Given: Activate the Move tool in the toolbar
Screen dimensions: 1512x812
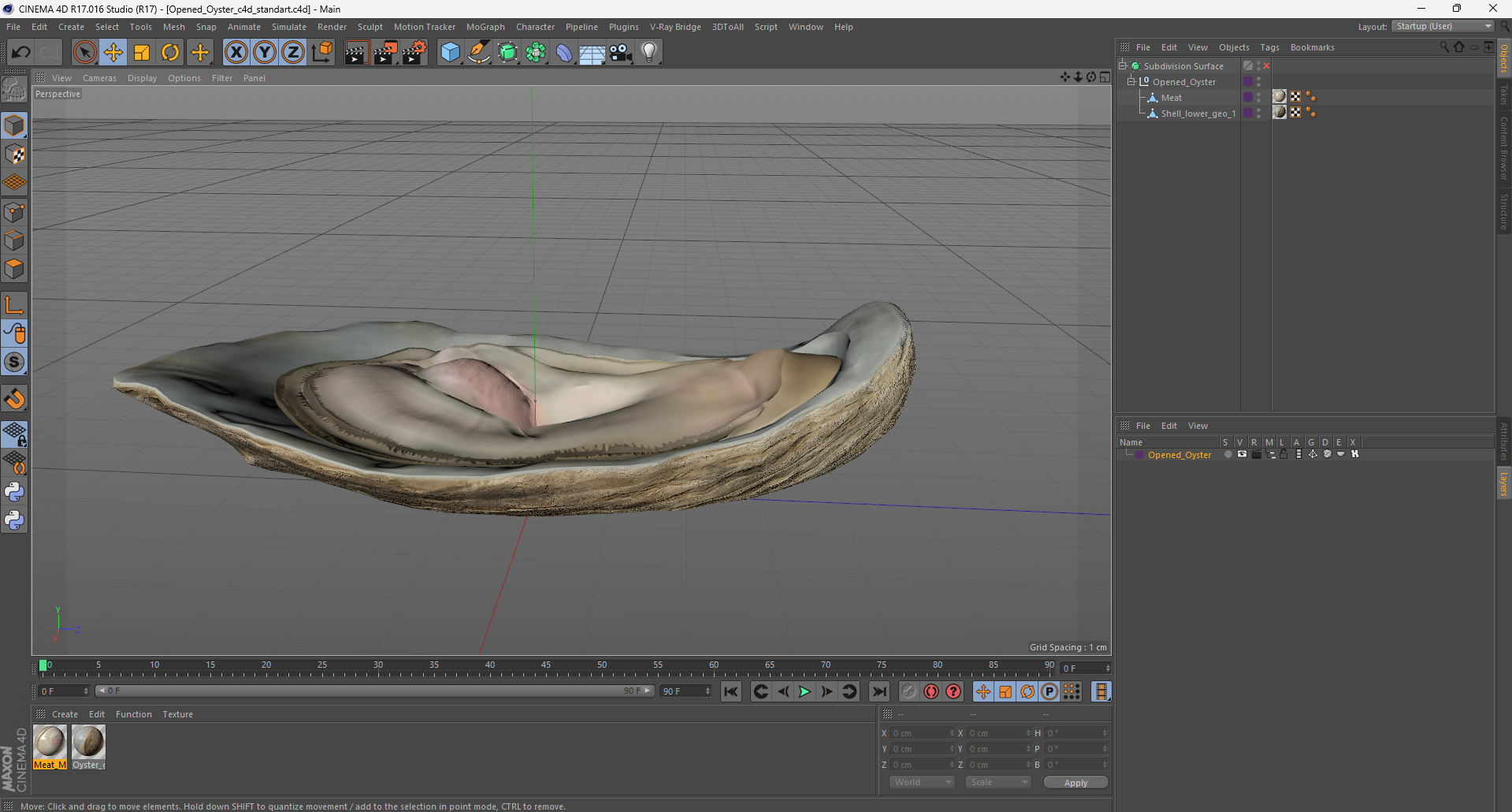Looking at the screenshot, I should coord(113,53).
